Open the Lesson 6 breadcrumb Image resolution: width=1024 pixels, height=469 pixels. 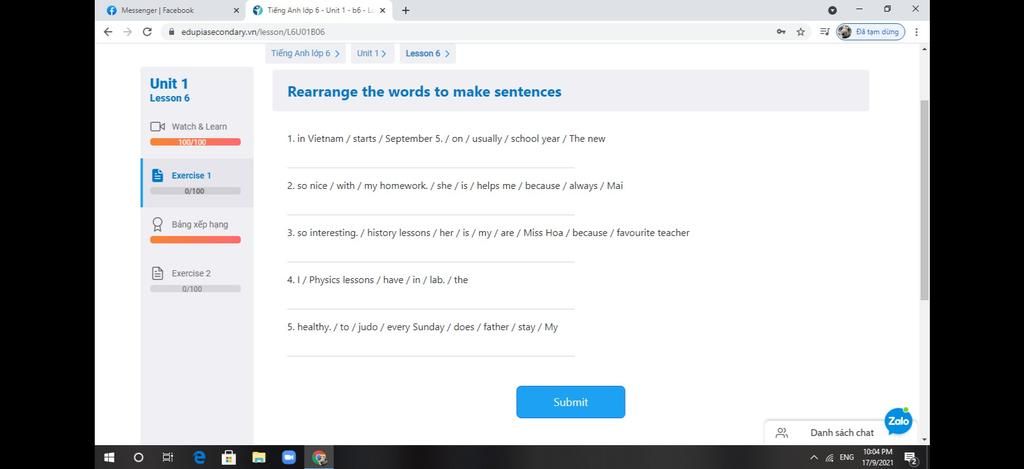428,54
